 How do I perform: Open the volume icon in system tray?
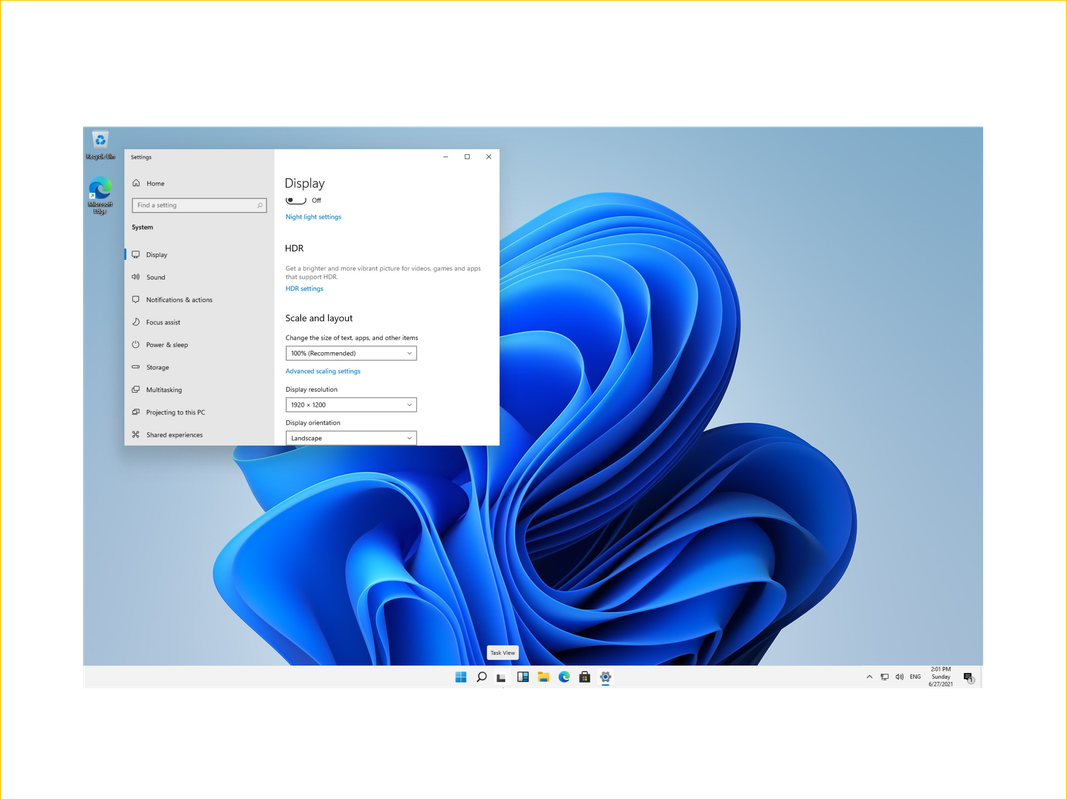900,677
